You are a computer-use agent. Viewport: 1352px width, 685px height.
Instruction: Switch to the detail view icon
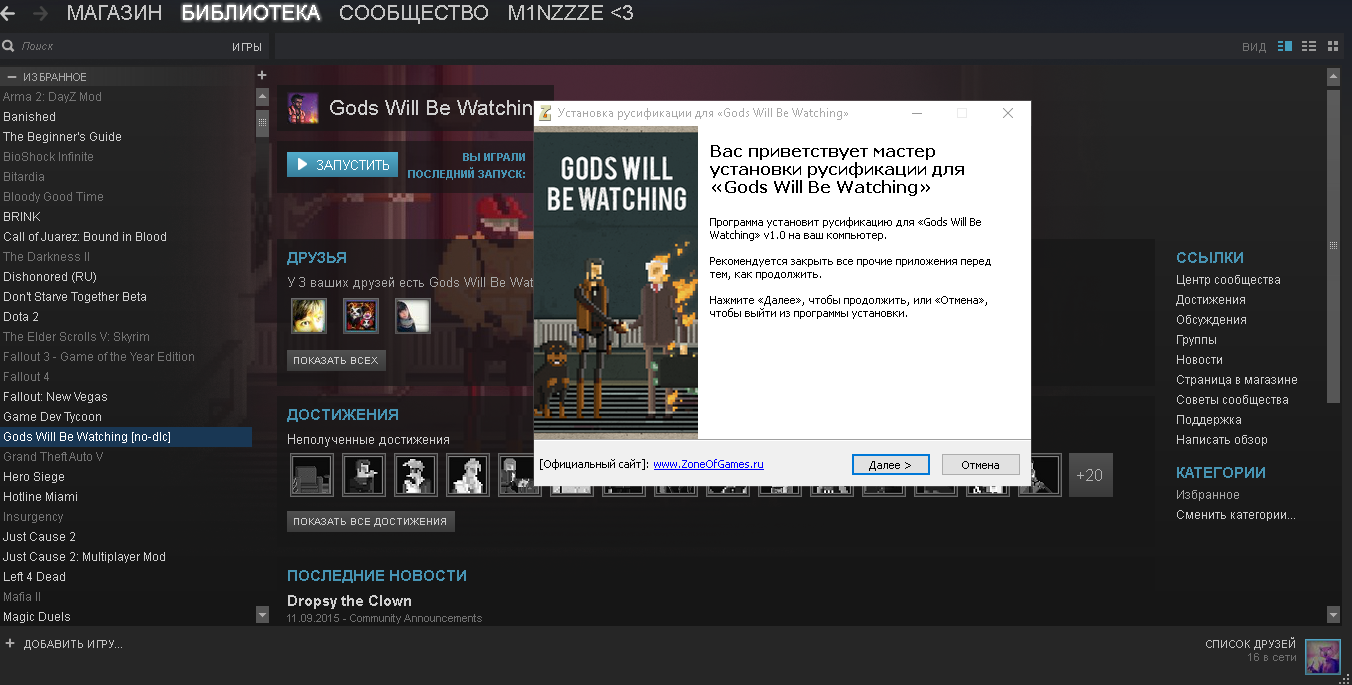[1285, 46]
